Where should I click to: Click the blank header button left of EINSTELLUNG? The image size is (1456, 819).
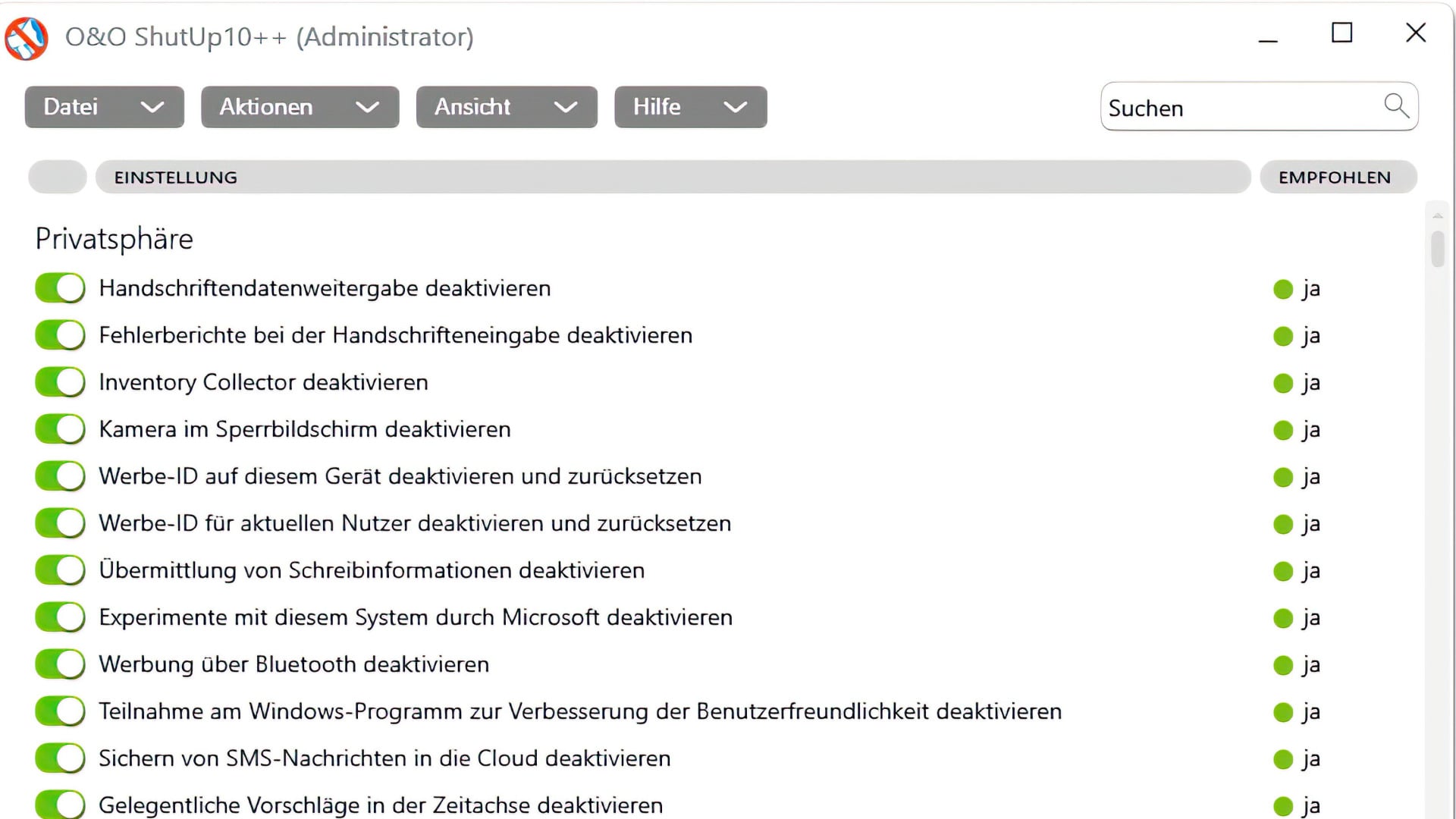pos(58,177)
